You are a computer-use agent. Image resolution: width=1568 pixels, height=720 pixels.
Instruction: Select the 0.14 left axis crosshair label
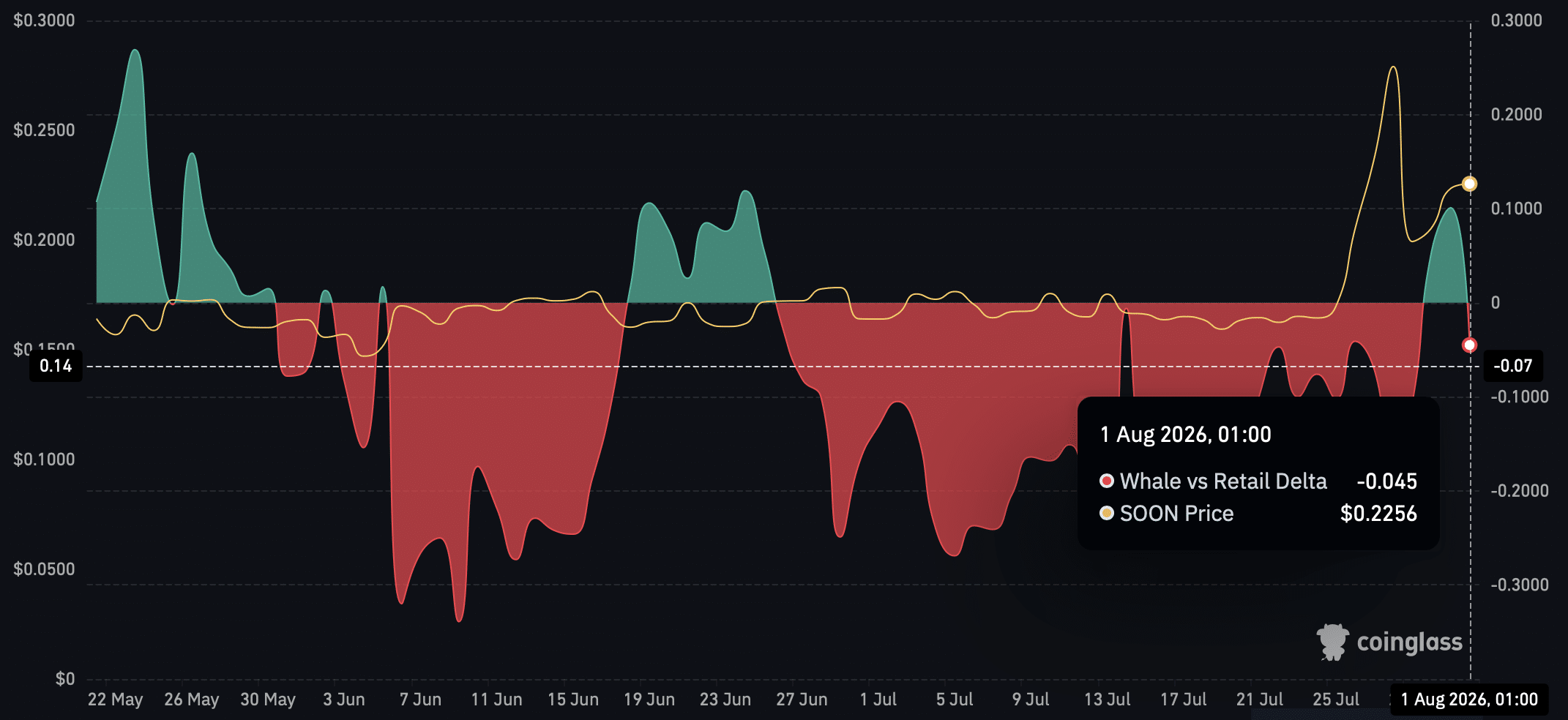56,366
